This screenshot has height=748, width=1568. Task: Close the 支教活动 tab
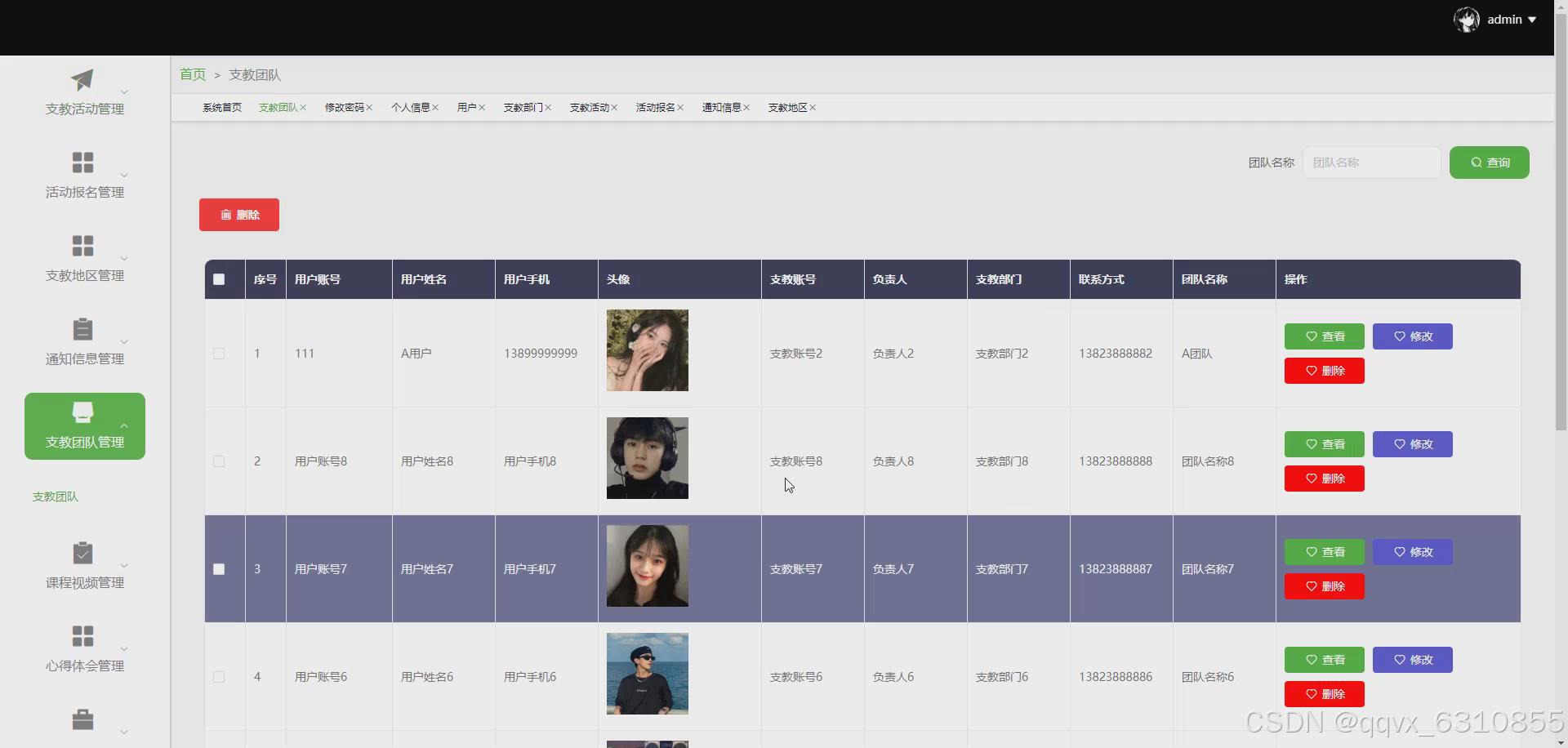614,108
